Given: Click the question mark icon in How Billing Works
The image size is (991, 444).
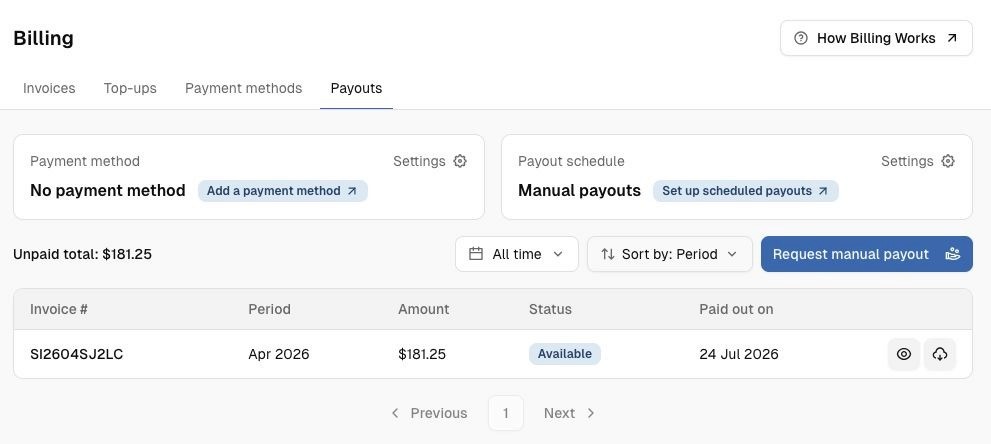Looking at the screenshot, I should point(801,38).
